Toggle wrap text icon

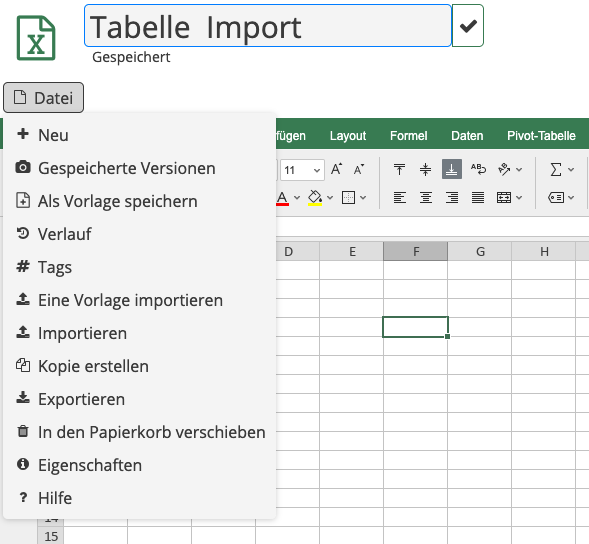click(x=478, y=169)
